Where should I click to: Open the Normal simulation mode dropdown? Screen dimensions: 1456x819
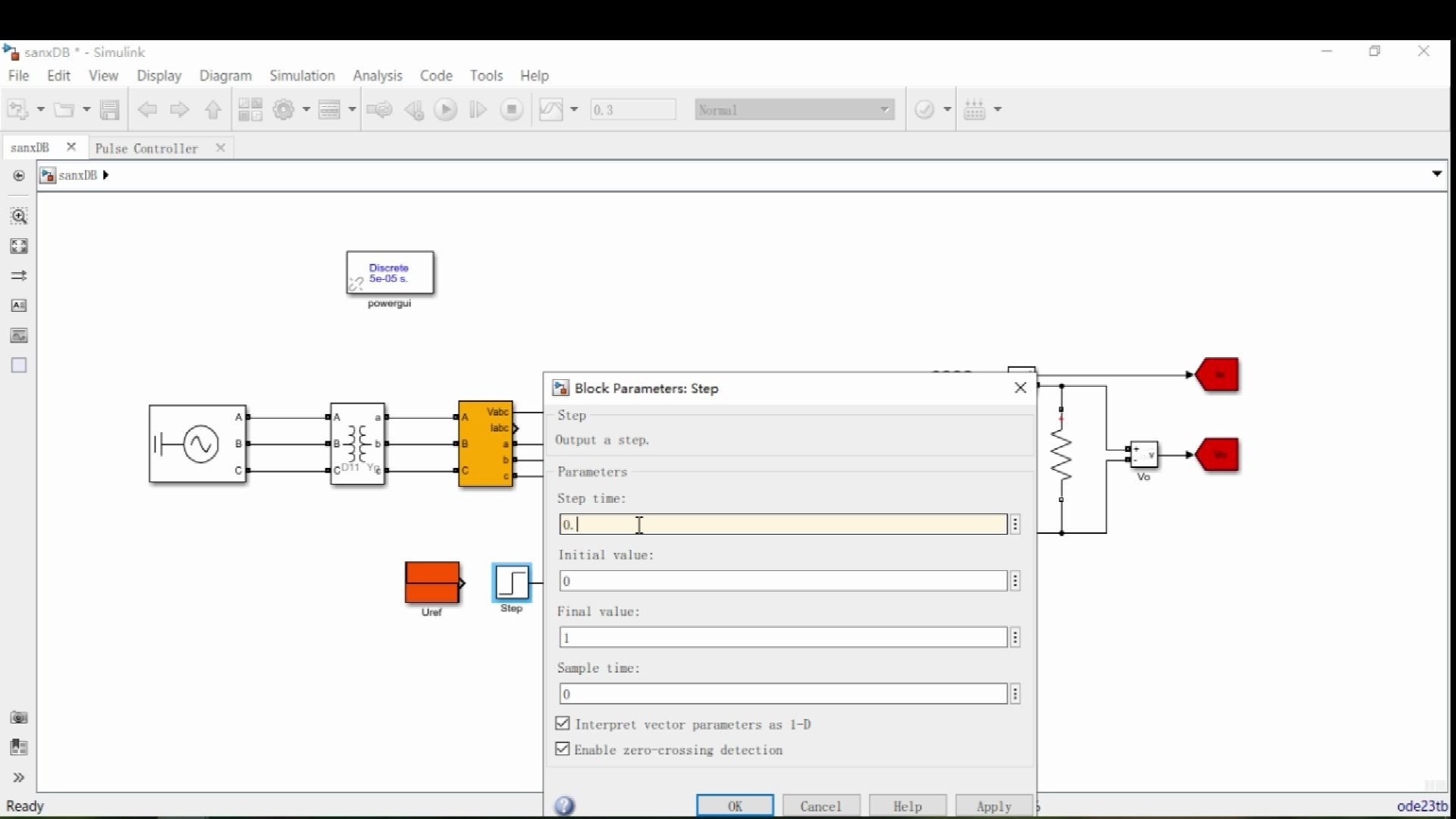pos(794,110)
